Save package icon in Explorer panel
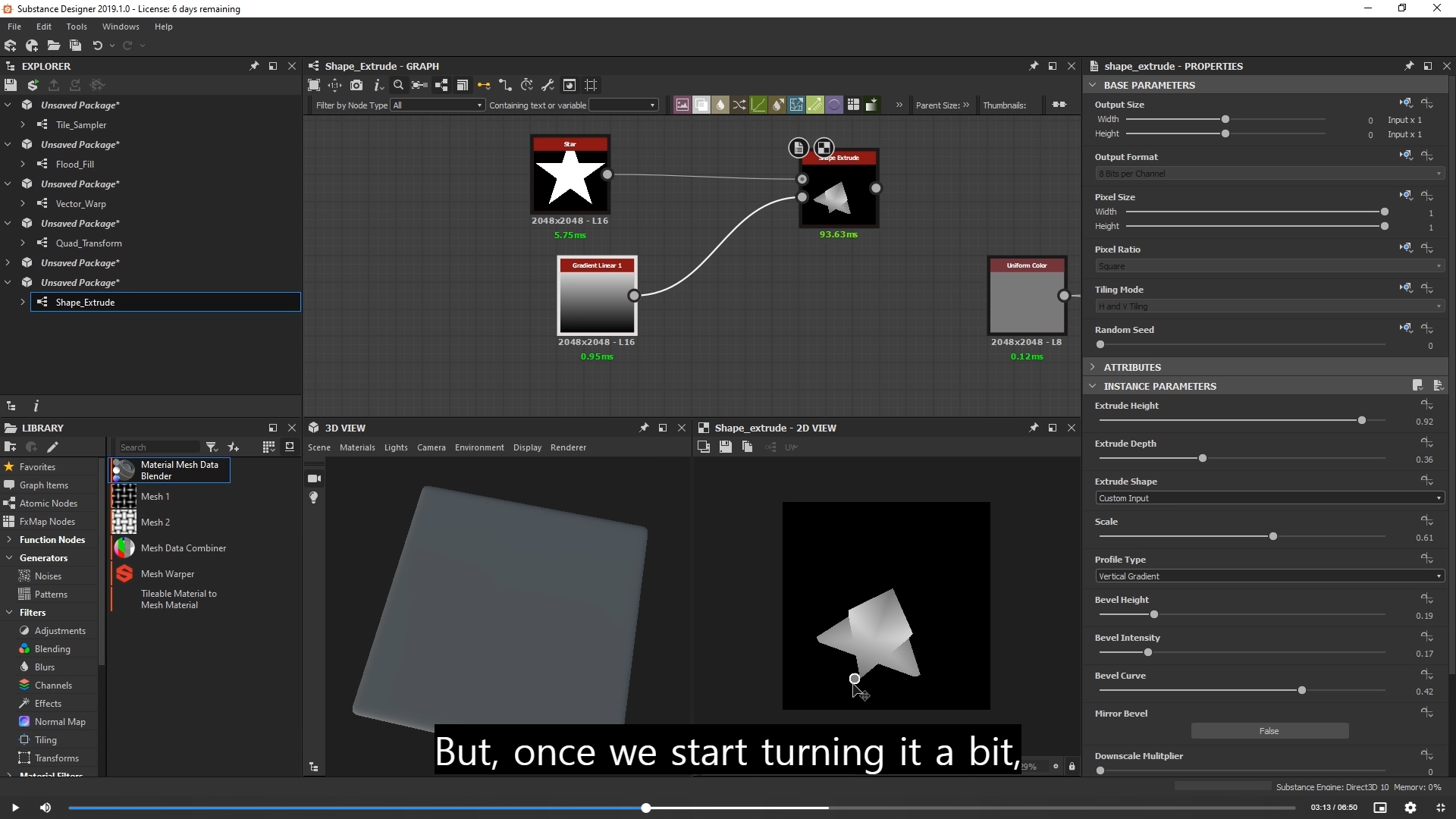This screenshot has width=1456, height=819. tap(11, 85)
